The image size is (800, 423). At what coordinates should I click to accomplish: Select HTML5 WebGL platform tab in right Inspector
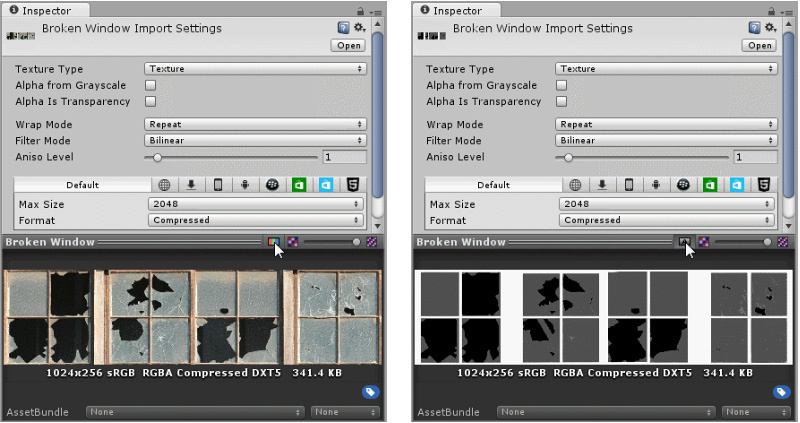tap(764, 185)
